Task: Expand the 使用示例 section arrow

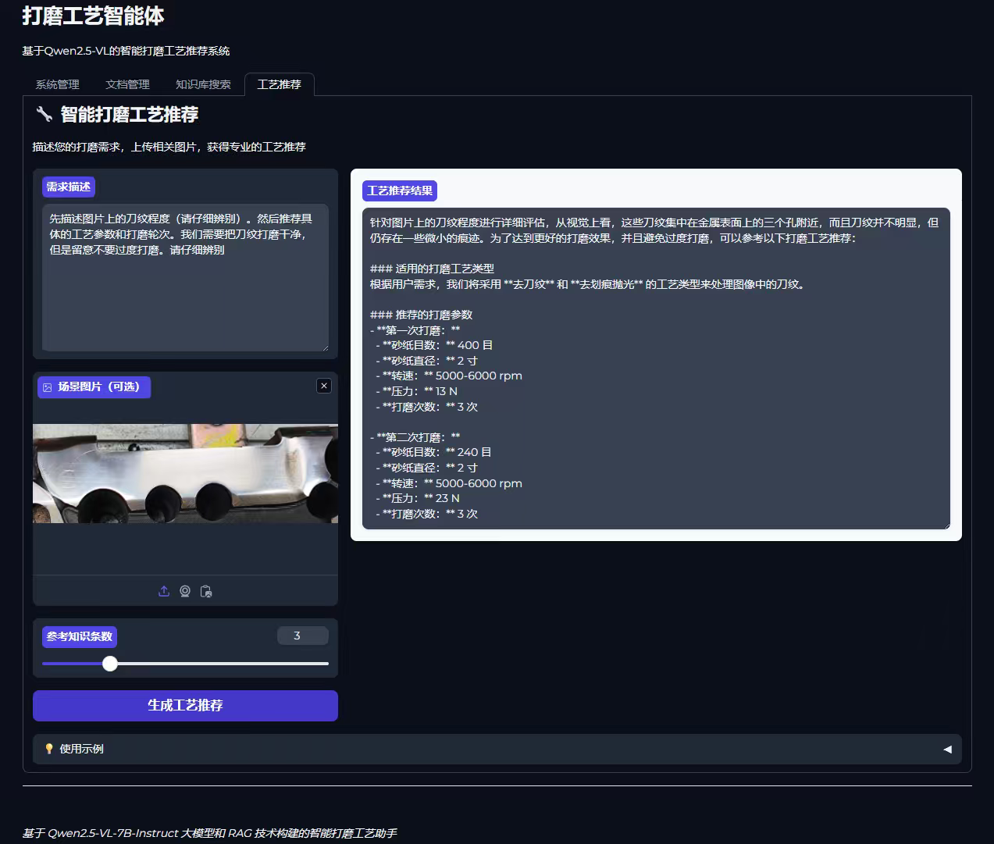Action: coord(947,749)
